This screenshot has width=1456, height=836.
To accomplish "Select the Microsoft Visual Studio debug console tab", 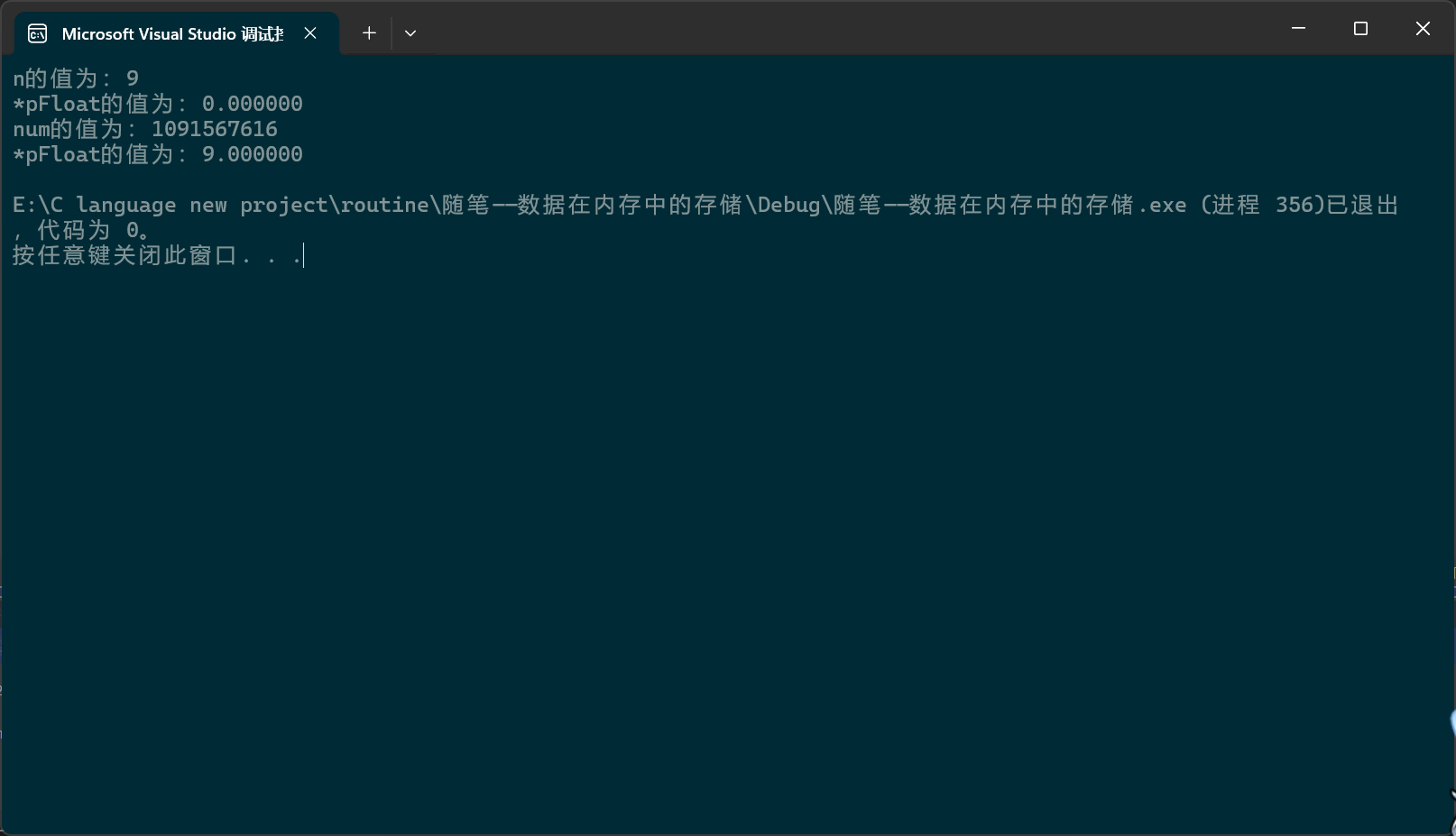I will [177, 34].
